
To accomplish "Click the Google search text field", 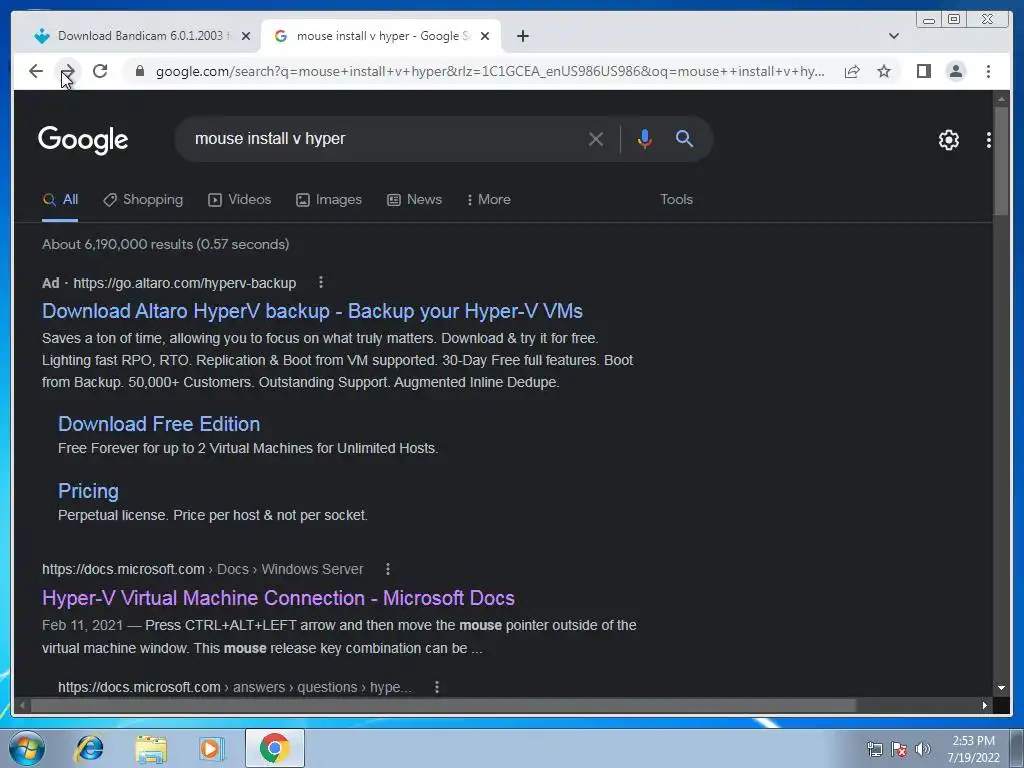I will click(385, 138).
